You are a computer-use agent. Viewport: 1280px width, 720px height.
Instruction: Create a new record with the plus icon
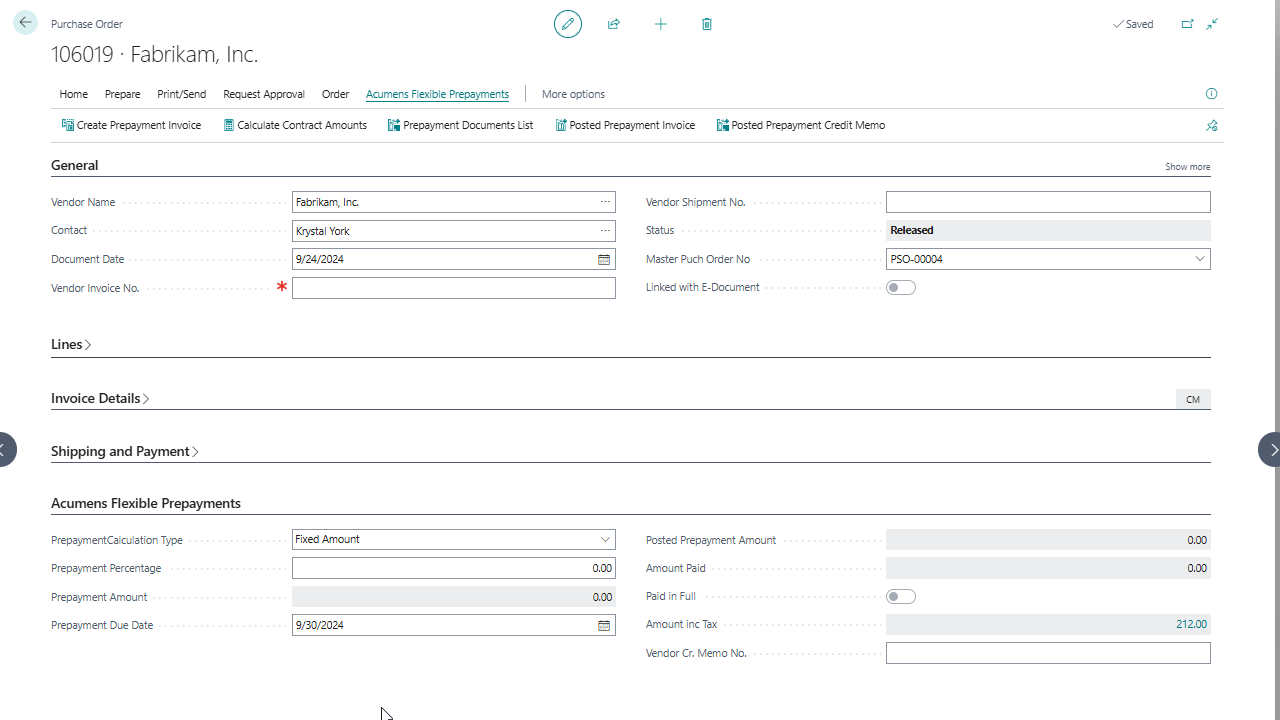point(660,24)
